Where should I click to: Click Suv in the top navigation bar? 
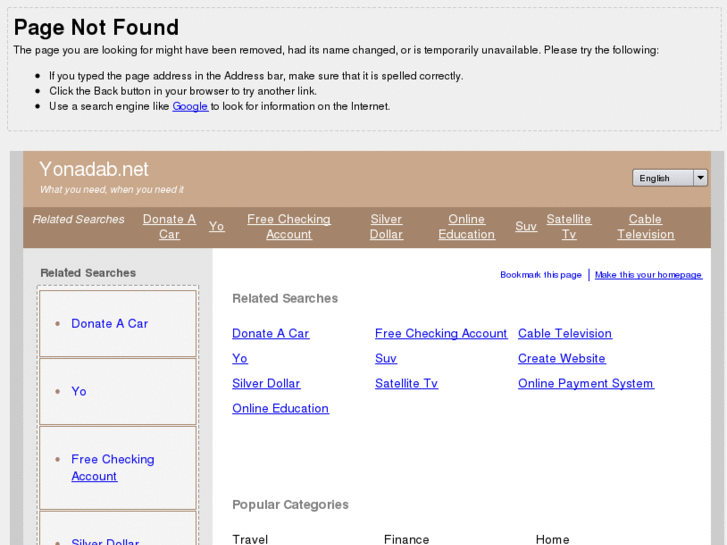click(526, 226)
